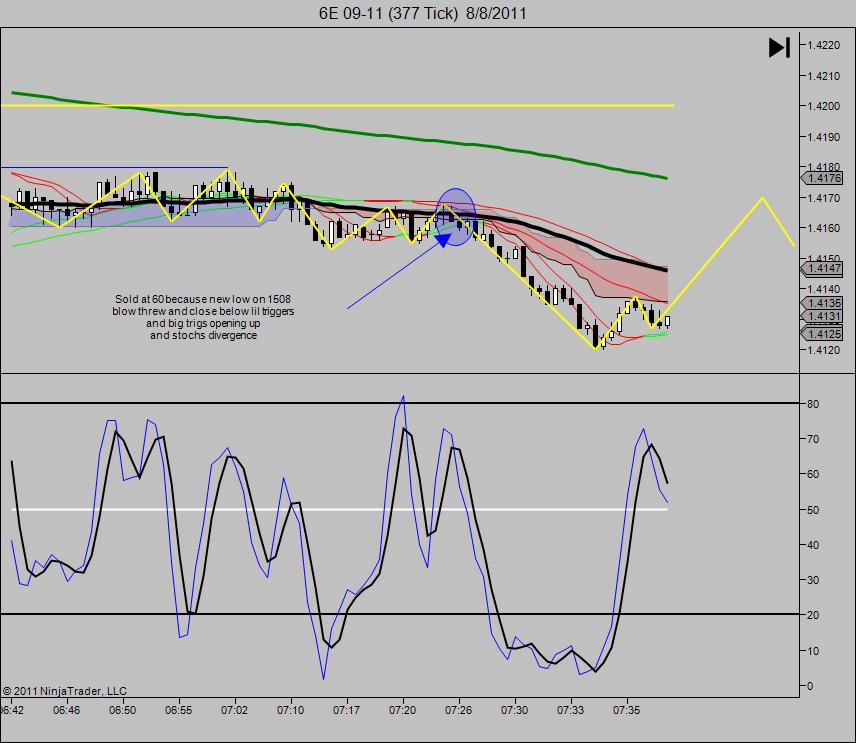
Task: Click the 1.4220 price axis label
Action: pos(824,45)
